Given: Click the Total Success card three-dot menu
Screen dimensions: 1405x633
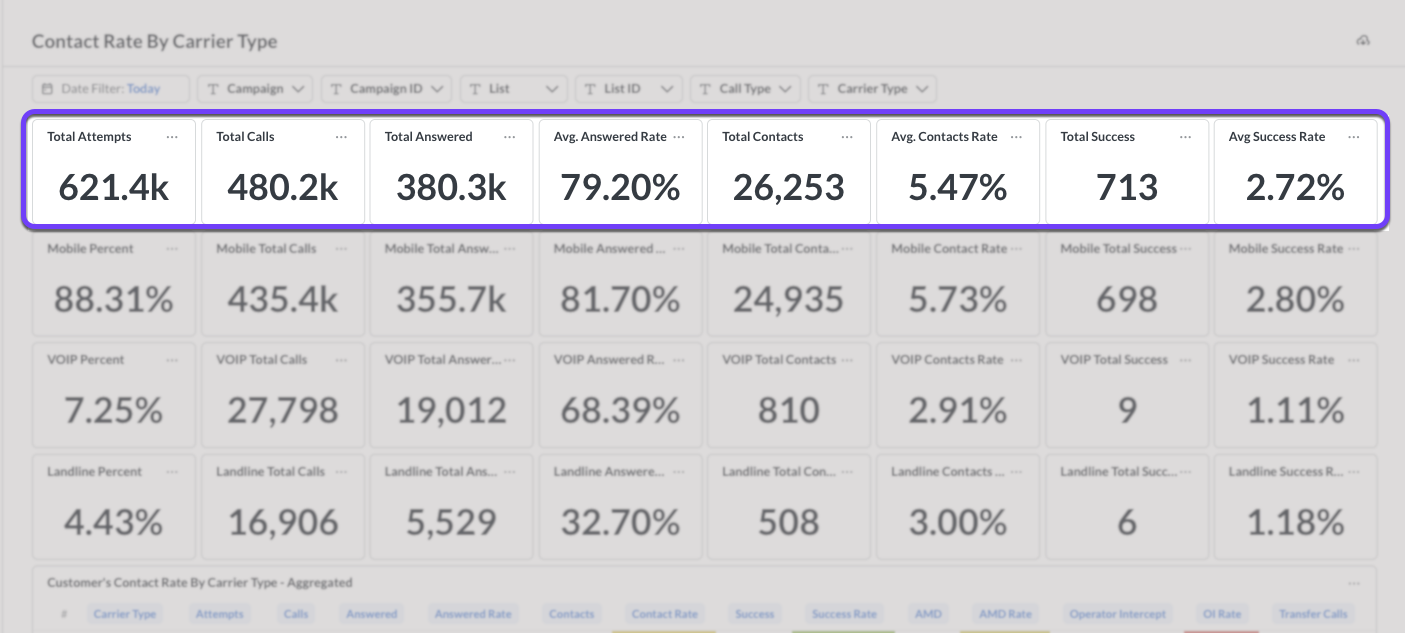Looking at the screenshot, I should click(x=1185, y=137).
